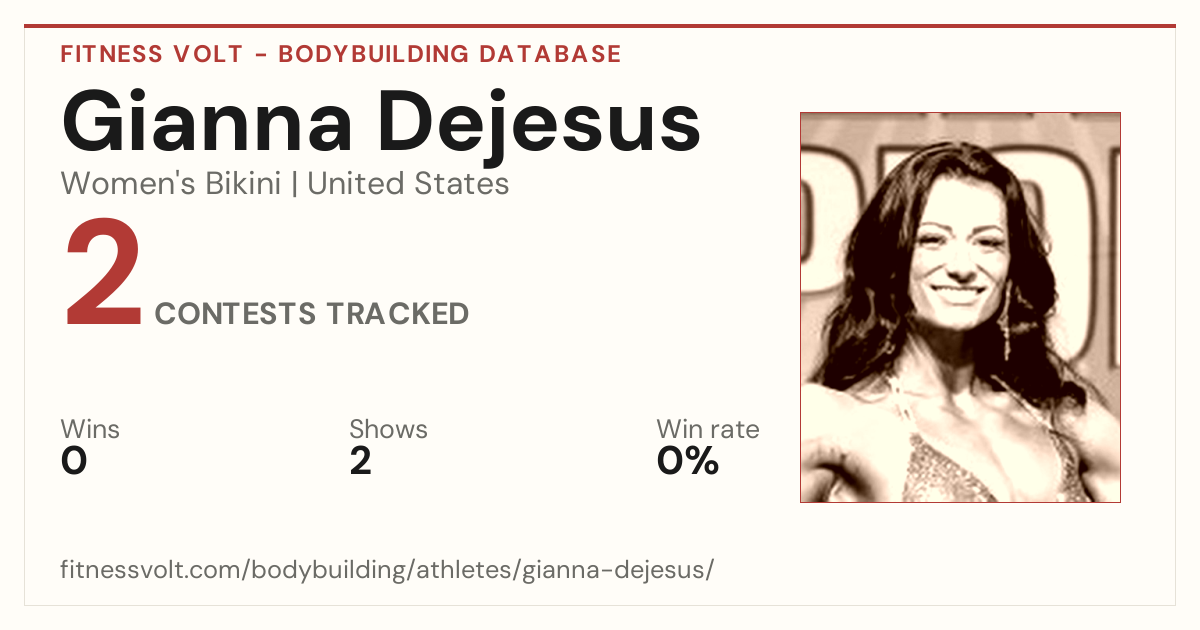Image resolution: width=1200 pixels, height=630 pixels.
Task: Open the fitnessvolt.com athlete profile URL
Action: (387, 570)
